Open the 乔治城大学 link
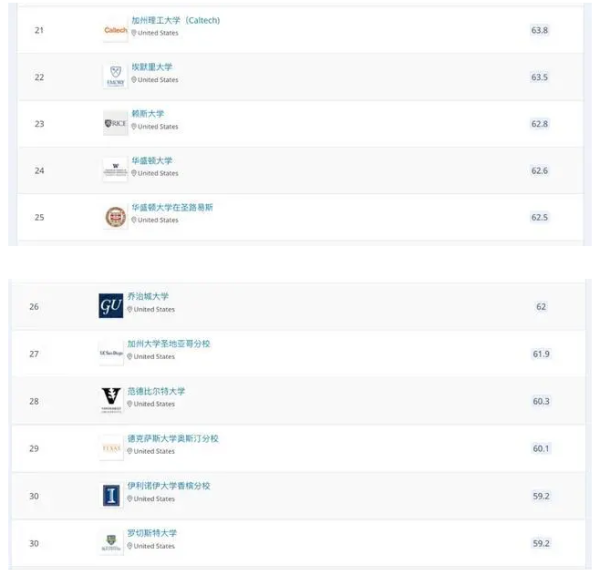600x575 pixels. pos(148,296)
